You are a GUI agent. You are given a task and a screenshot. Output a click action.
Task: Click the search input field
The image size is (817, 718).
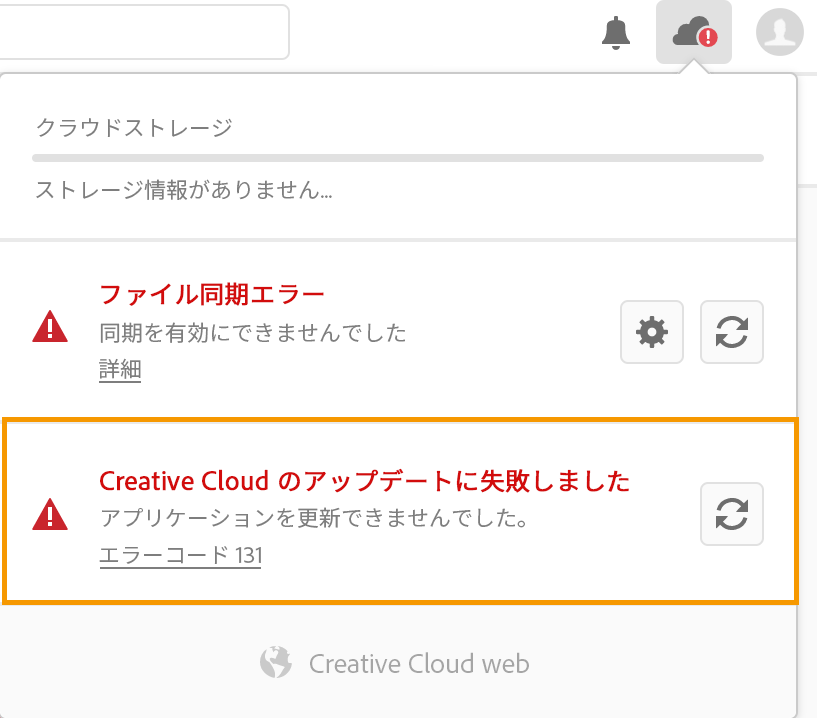click(x=144, y=32)
